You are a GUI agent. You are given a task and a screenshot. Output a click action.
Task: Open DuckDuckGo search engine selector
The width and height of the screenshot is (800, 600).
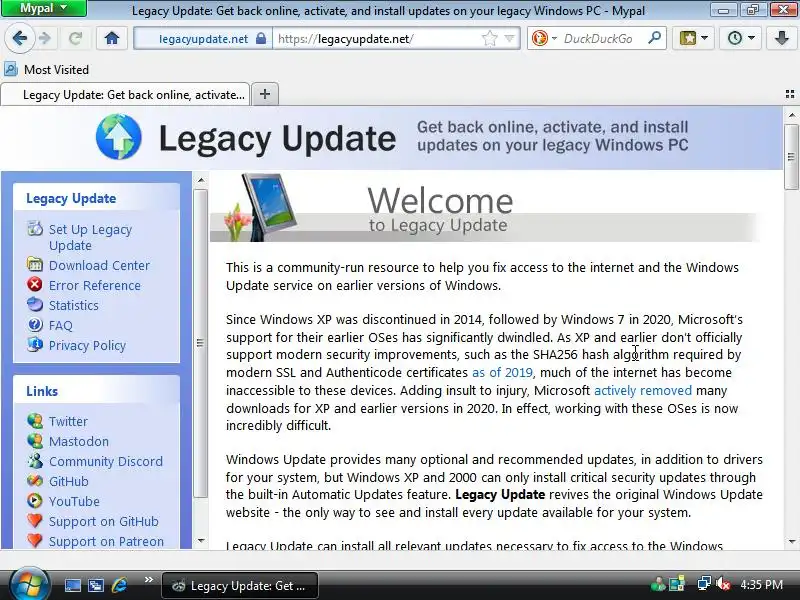coord(543,39)
